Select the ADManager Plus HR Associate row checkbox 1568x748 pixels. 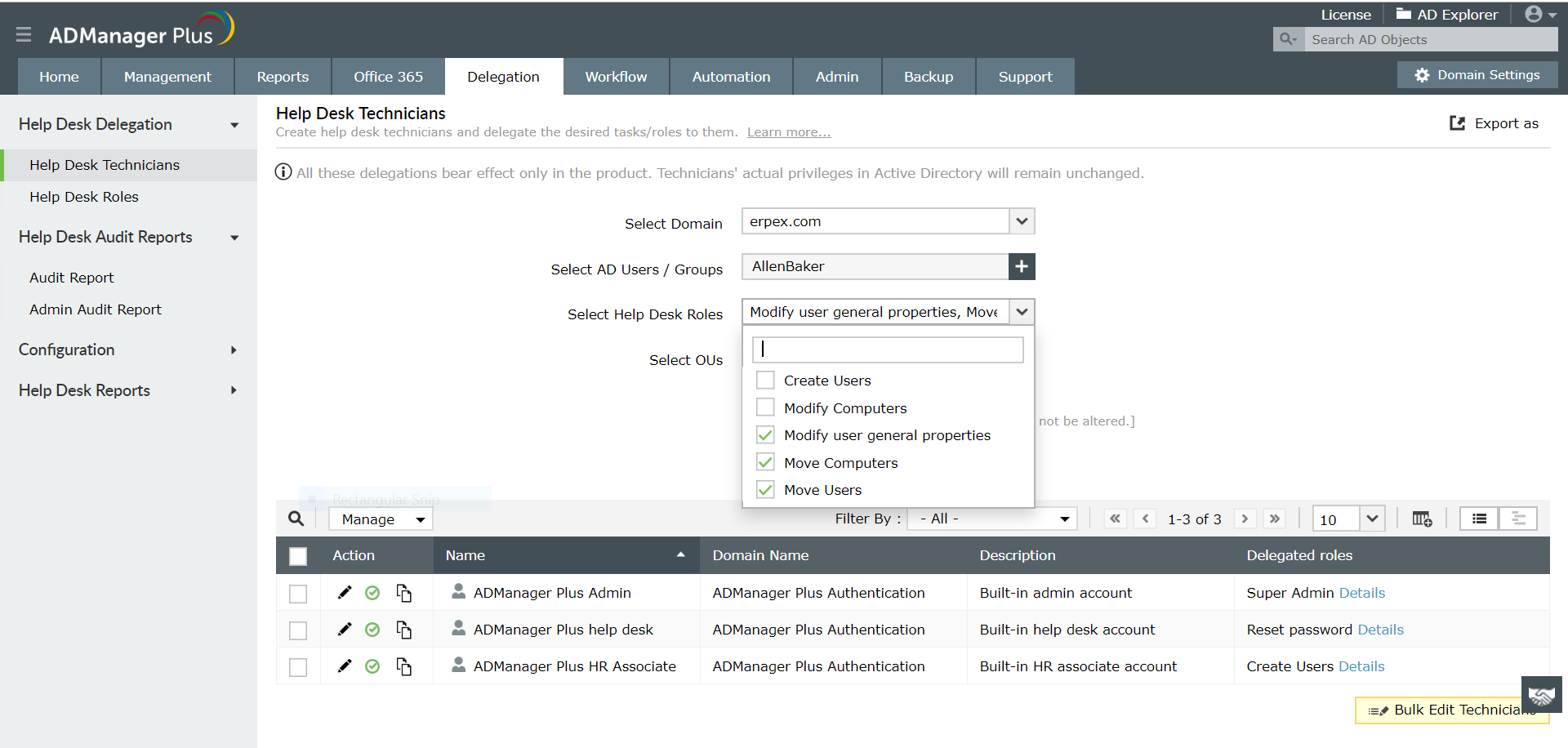click(x=298, y=667)
